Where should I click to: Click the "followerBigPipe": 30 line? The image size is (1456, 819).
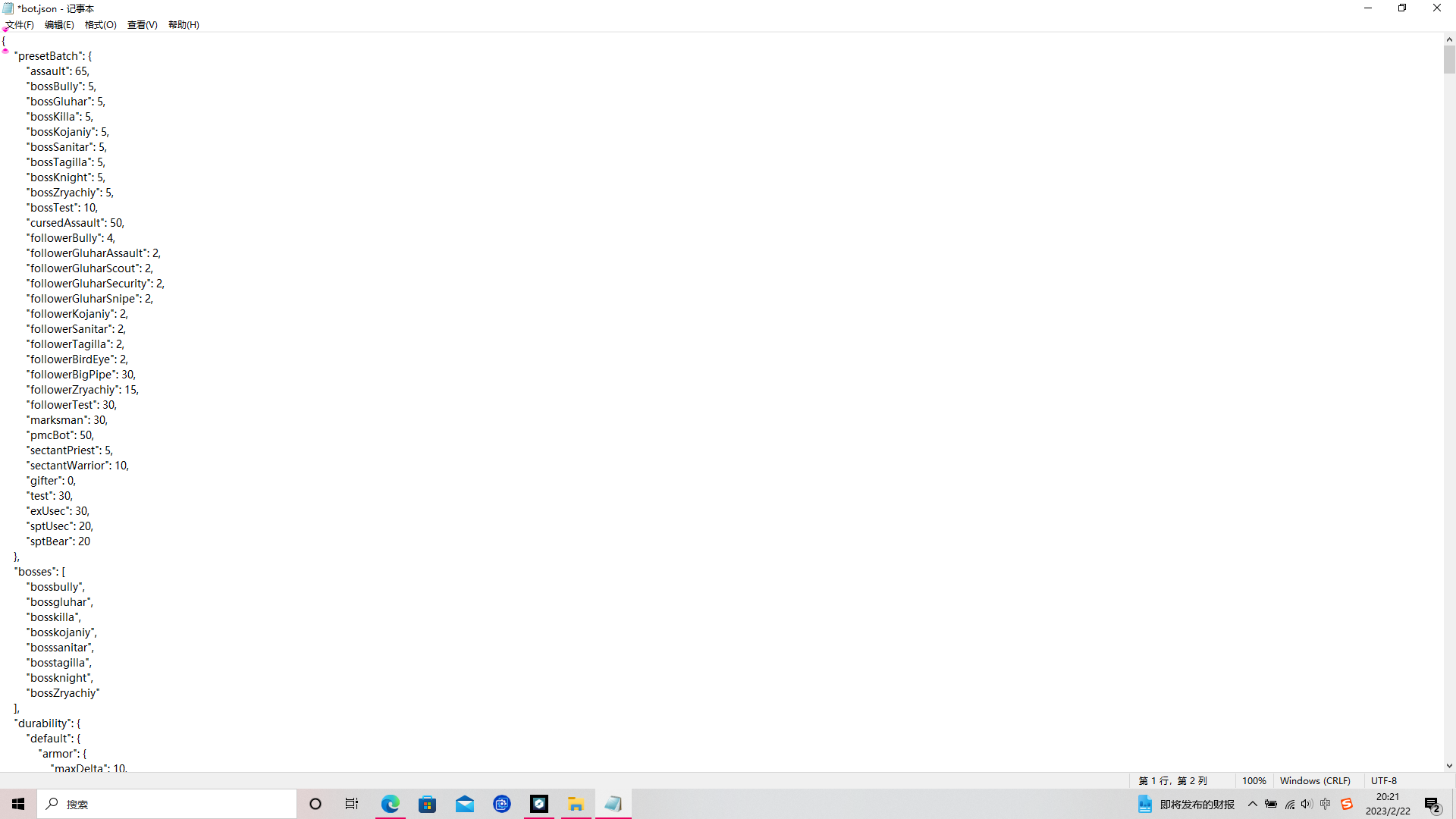[x=81, y=375]
